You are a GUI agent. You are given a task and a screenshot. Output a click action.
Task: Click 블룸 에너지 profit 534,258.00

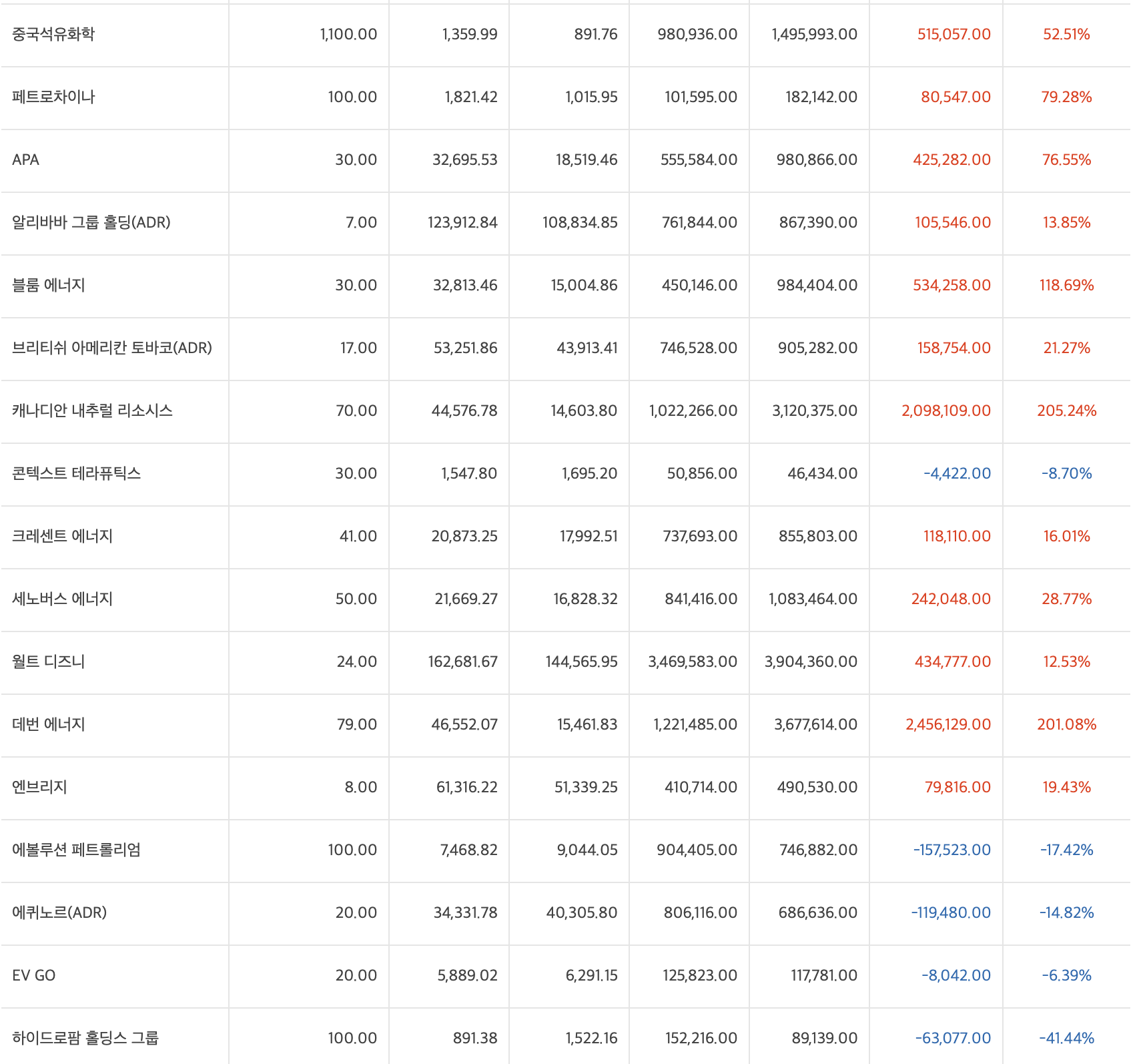[951, 285]
